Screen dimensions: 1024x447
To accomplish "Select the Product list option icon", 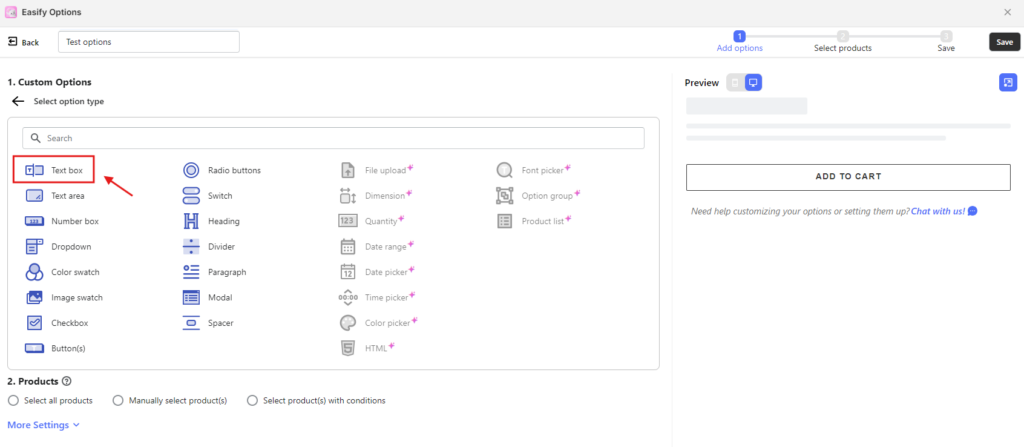I will (504, 221).
